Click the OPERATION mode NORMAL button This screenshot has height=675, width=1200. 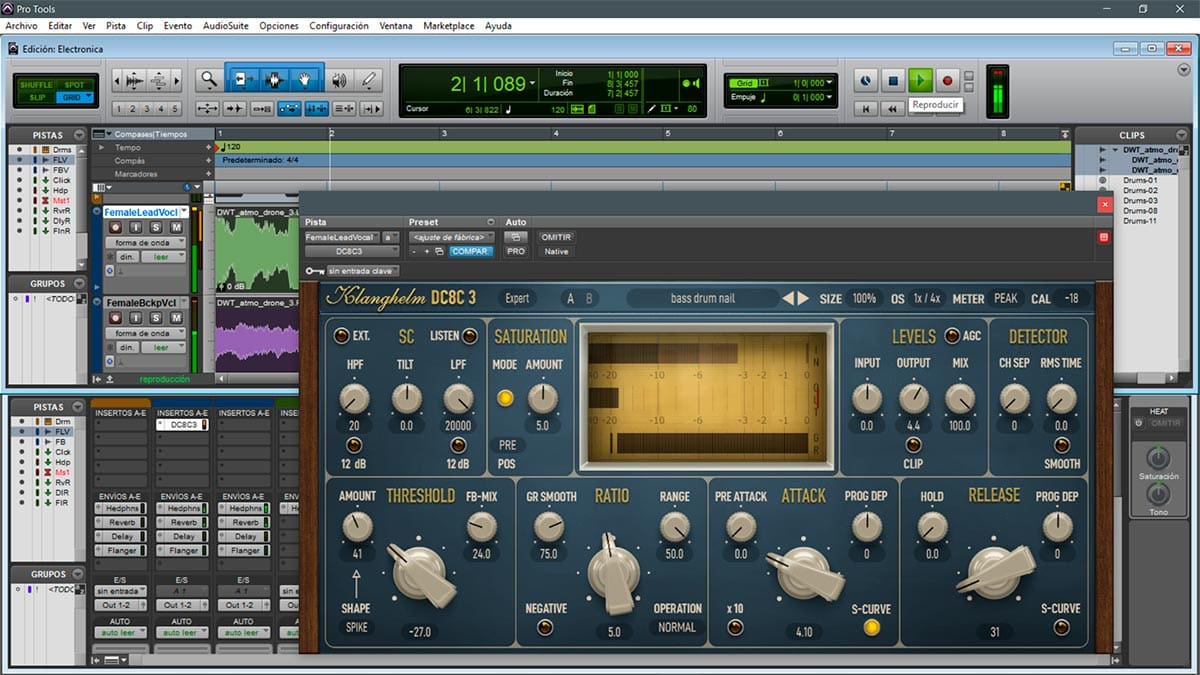[x=677, y=628]
